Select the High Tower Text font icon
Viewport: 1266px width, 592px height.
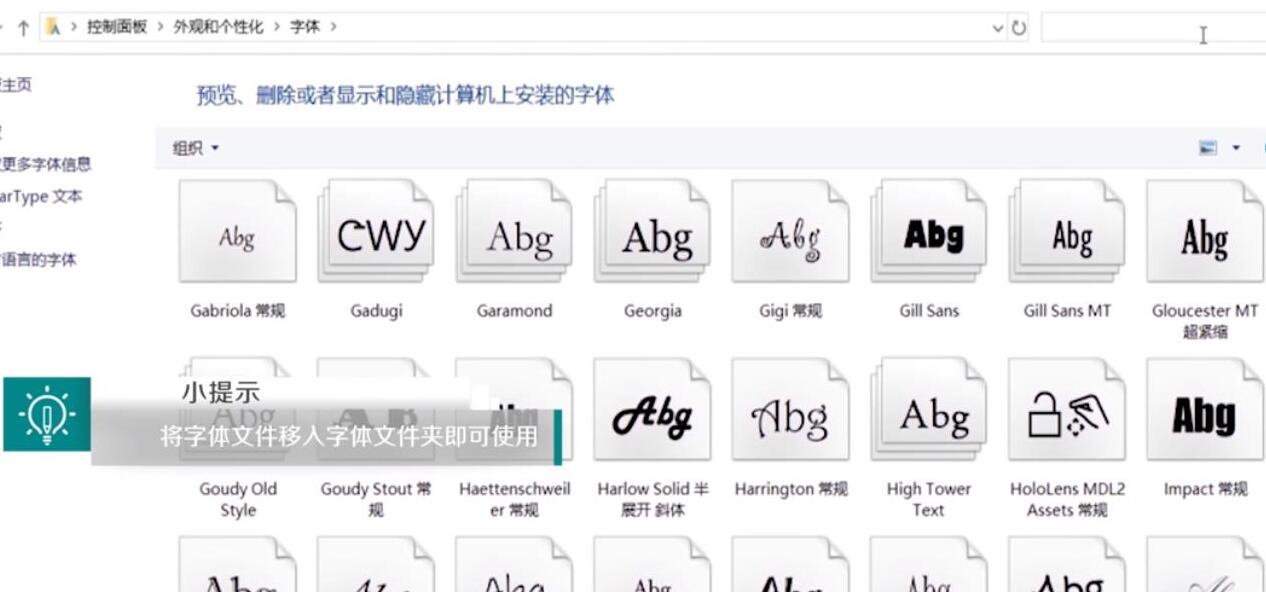click(928, 410)
